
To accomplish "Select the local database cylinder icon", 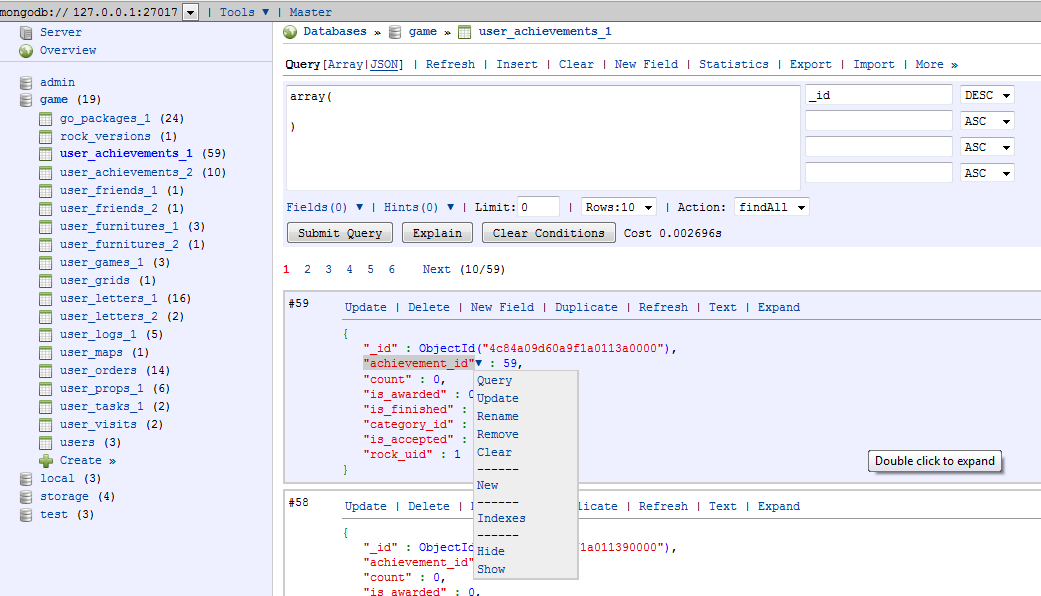I will point(26,478).
